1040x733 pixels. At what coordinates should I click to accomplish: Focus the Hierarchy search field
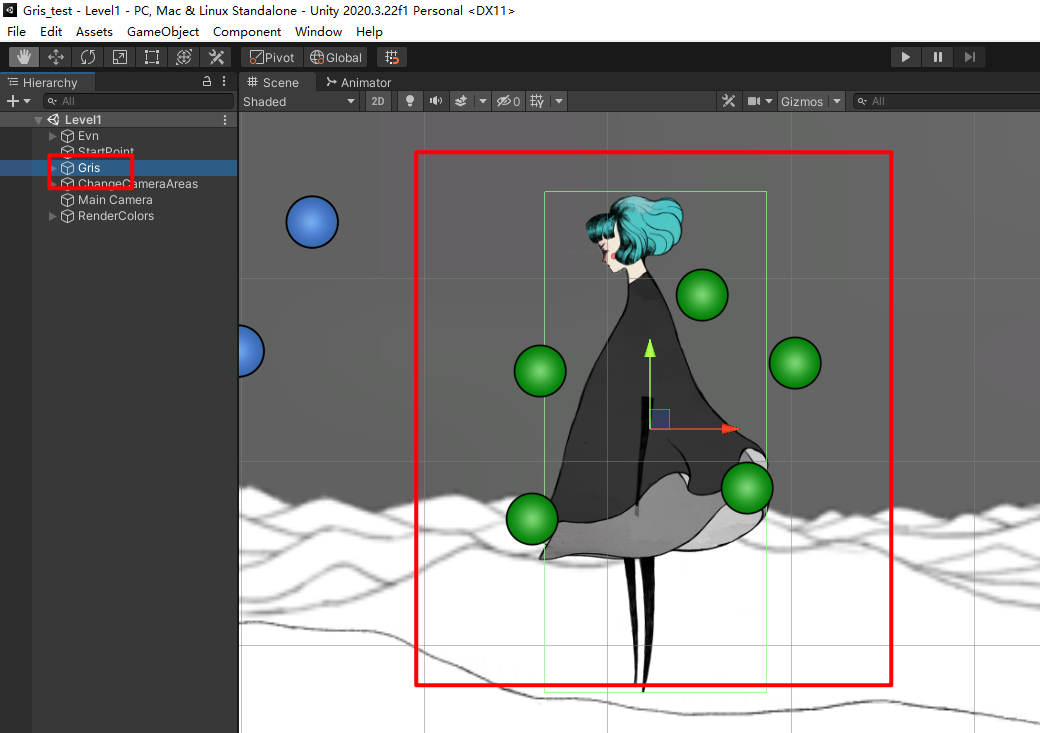pos(139,101)
